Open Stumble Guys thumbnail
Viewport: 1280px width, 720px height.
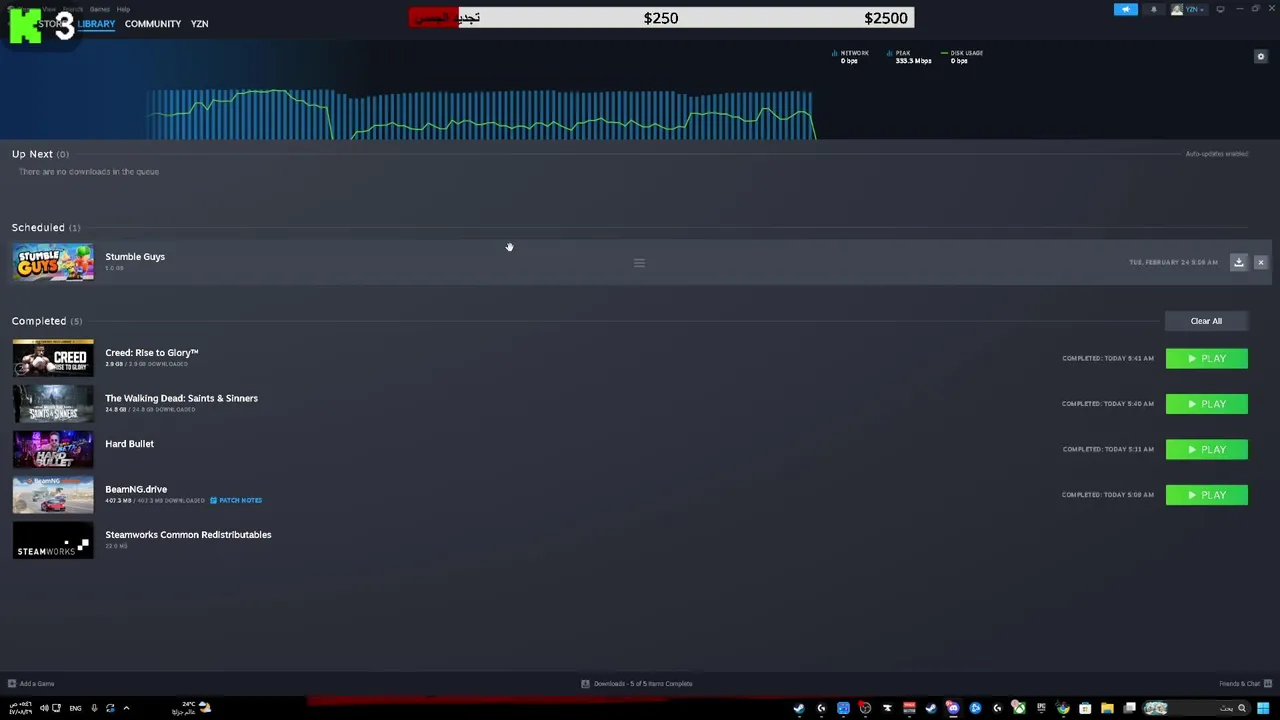tap(53, 263)
